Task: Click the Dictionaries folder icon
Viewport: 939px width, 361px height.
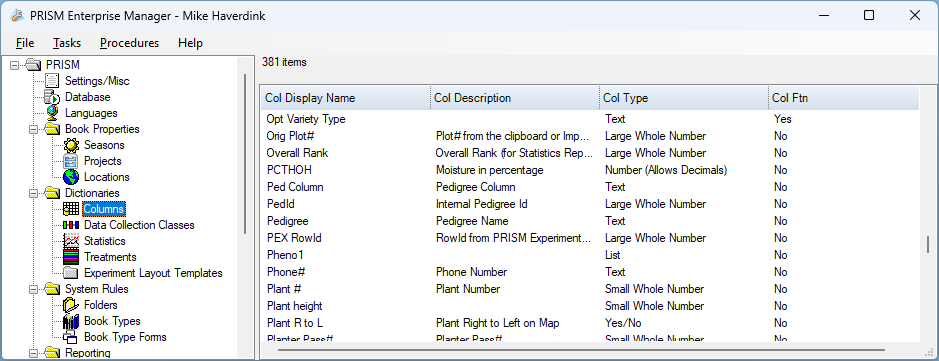Action: point(52,193)
